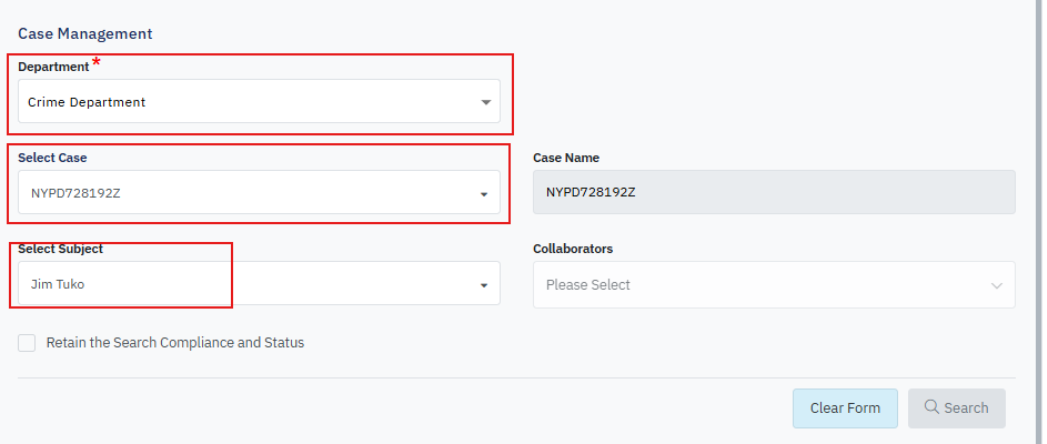Click the Department dropdown caret arrow

[485, 102]
